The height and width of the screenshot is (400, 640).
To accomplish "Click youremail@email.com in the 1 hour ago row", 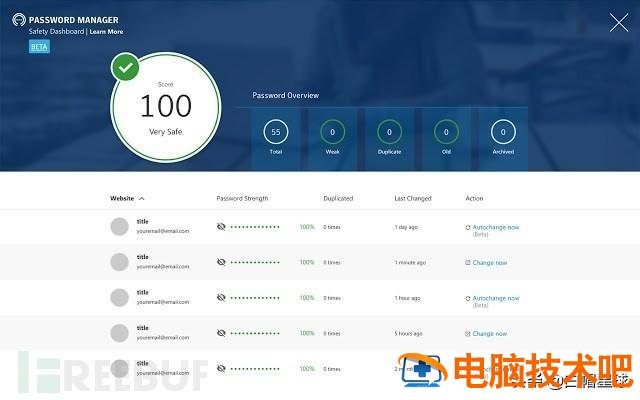I will [163, 302].
